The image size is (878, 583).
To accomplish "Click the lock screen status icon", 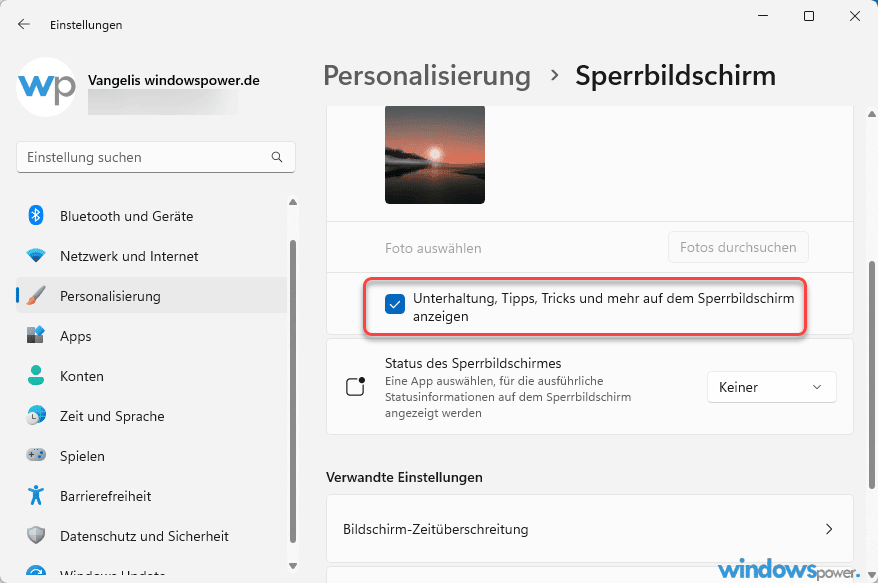I will pos(356,386).
